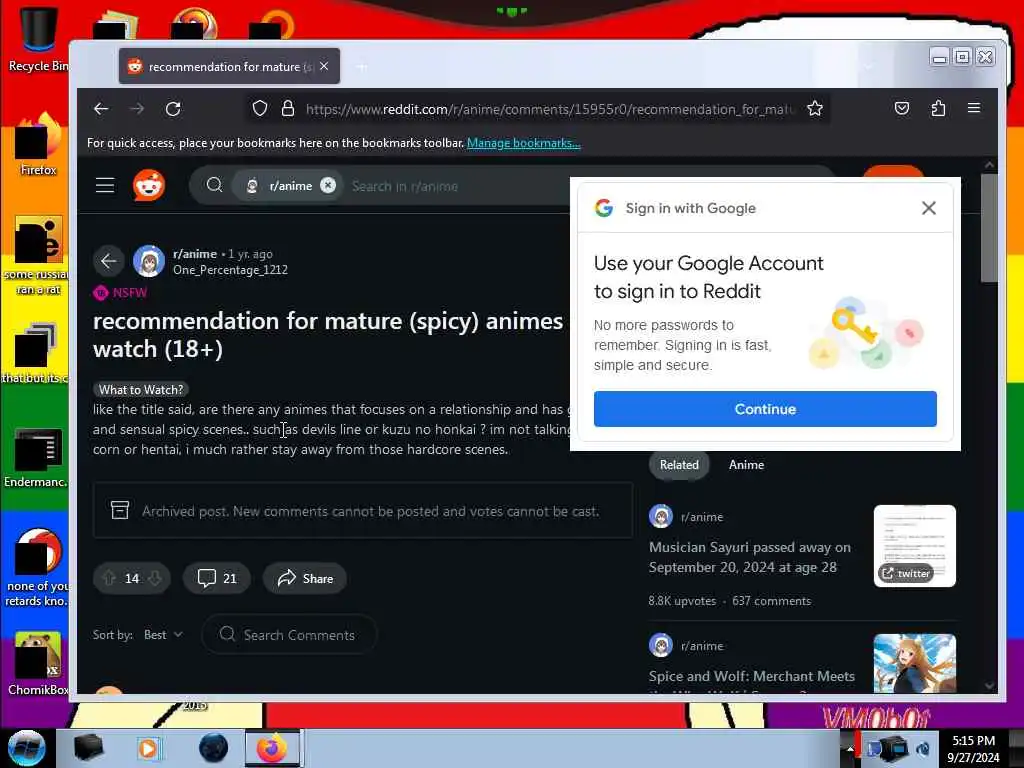
Task: Go forward with the browser forward arrow
Action: click(x=137, y=109)
